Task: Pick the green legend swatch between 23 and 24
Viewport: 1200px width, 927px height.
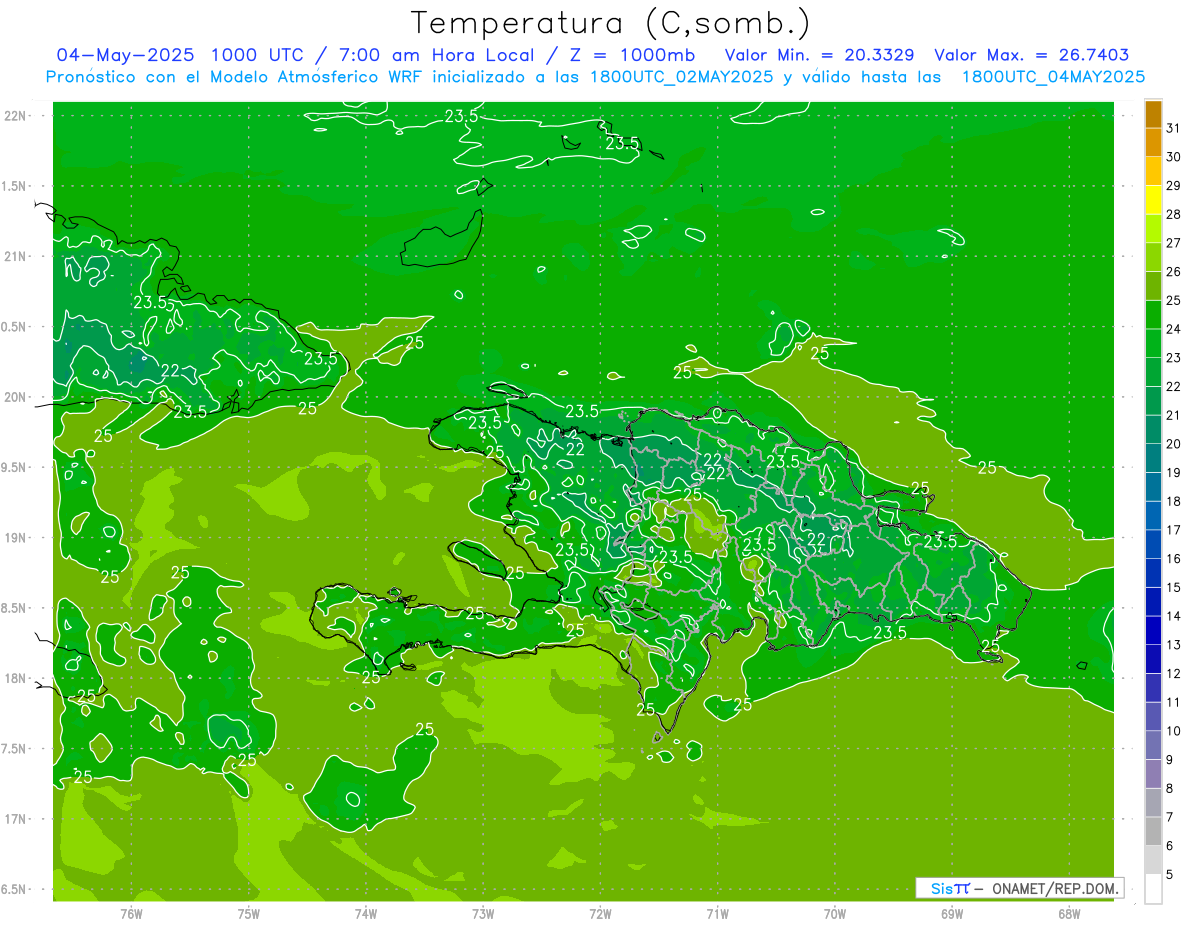Action: tap(1153, 343)
